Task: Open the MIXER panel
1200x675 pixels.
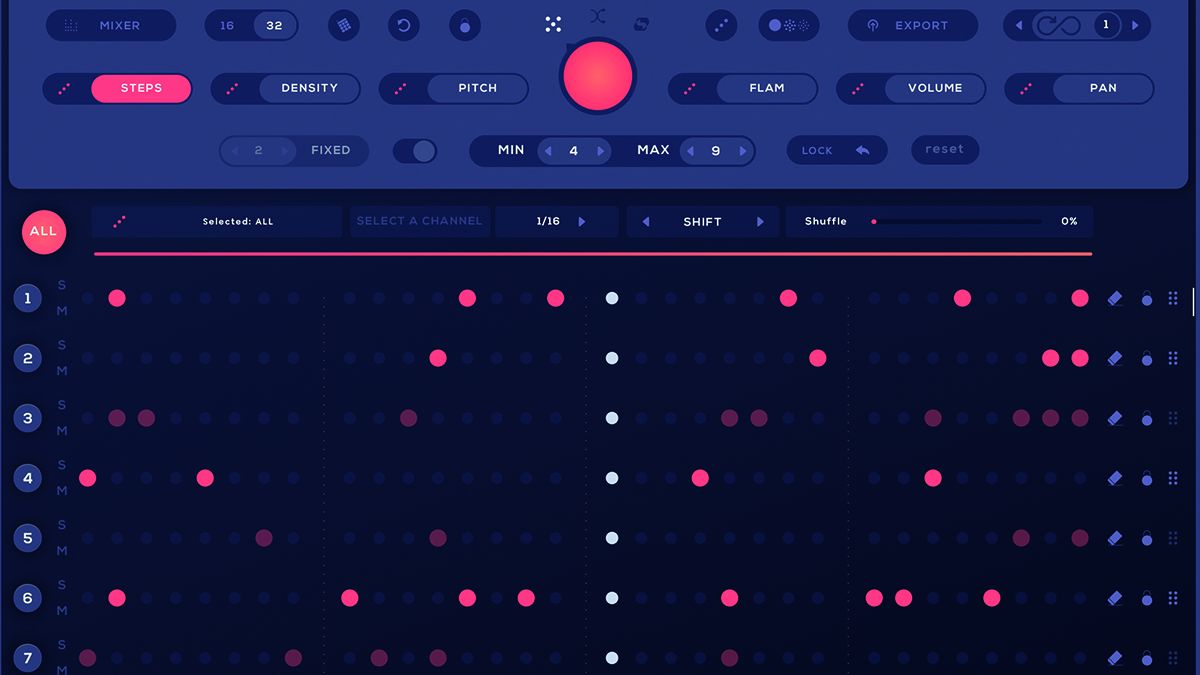Action: [x=111, y=26]
